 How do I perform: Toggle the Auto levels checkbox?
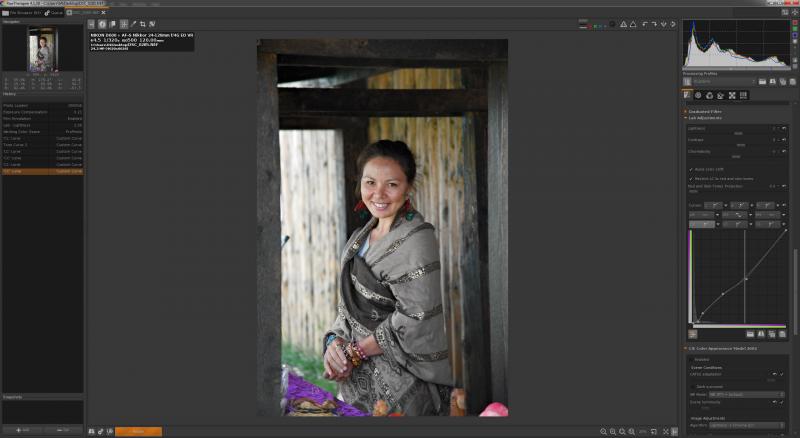click(691, 169)
